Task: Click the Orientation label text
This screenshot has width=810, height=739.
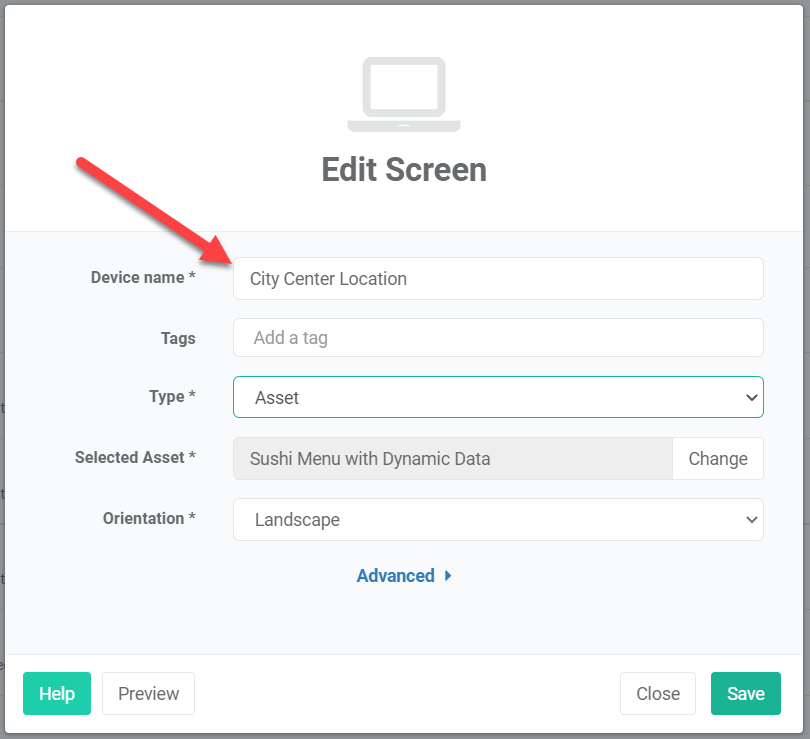Action: tap(148, 518)
